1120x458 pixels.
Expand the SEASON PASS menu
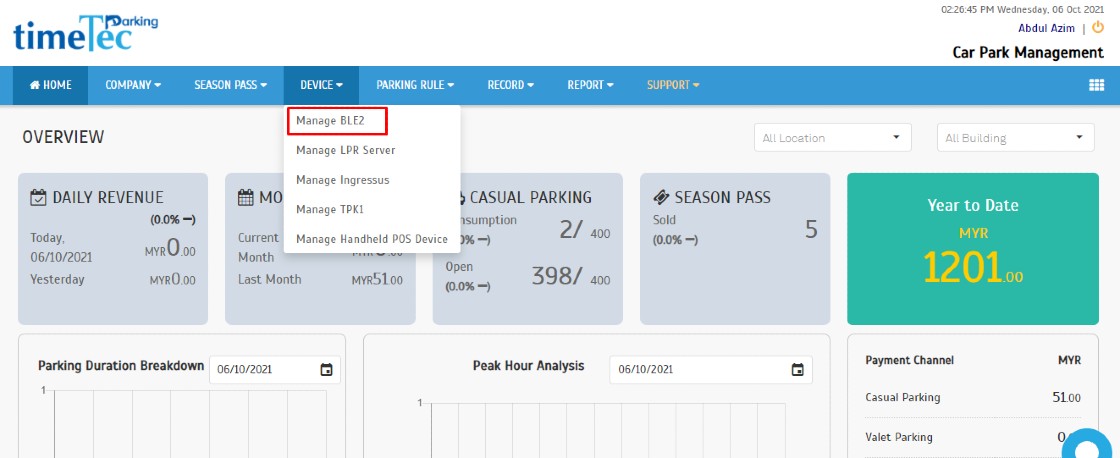pyautogui.click(x=230, y=85)
